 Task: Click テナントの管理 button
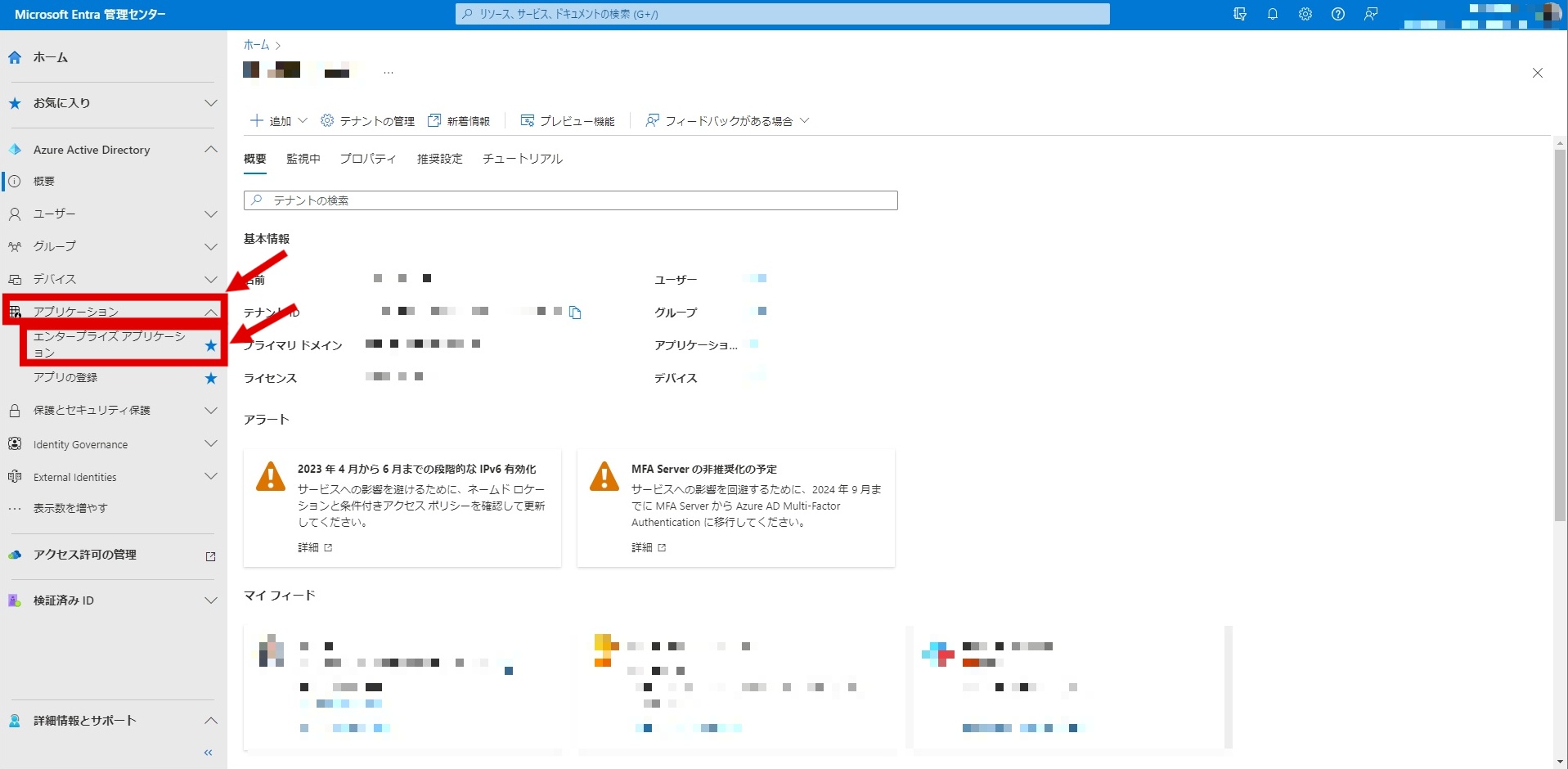coord(367,121)
